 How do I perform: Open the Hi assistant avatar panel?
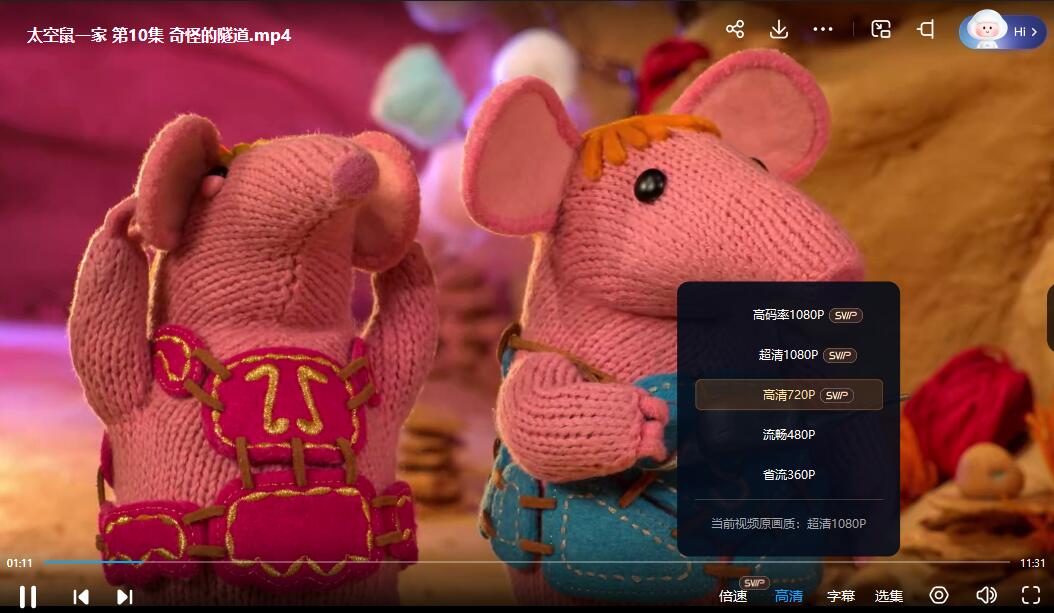(1002, 32)
